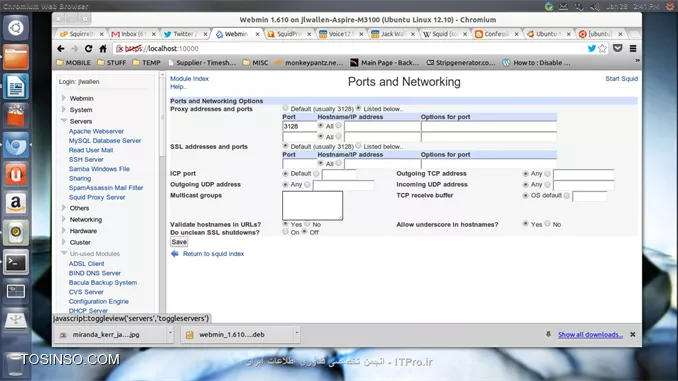Open the Help link
Image resolution: width=678 pixels, height=381 pixels.
(178, 87)
